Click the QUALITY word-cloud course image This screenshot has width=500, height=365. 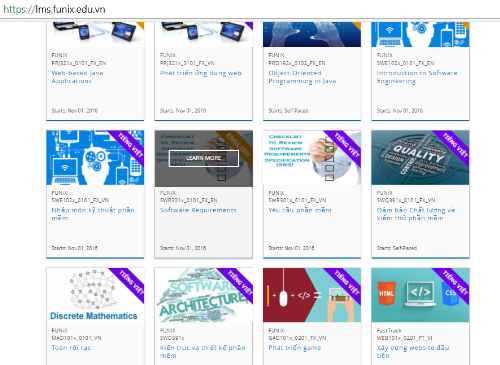click(420, 158)
